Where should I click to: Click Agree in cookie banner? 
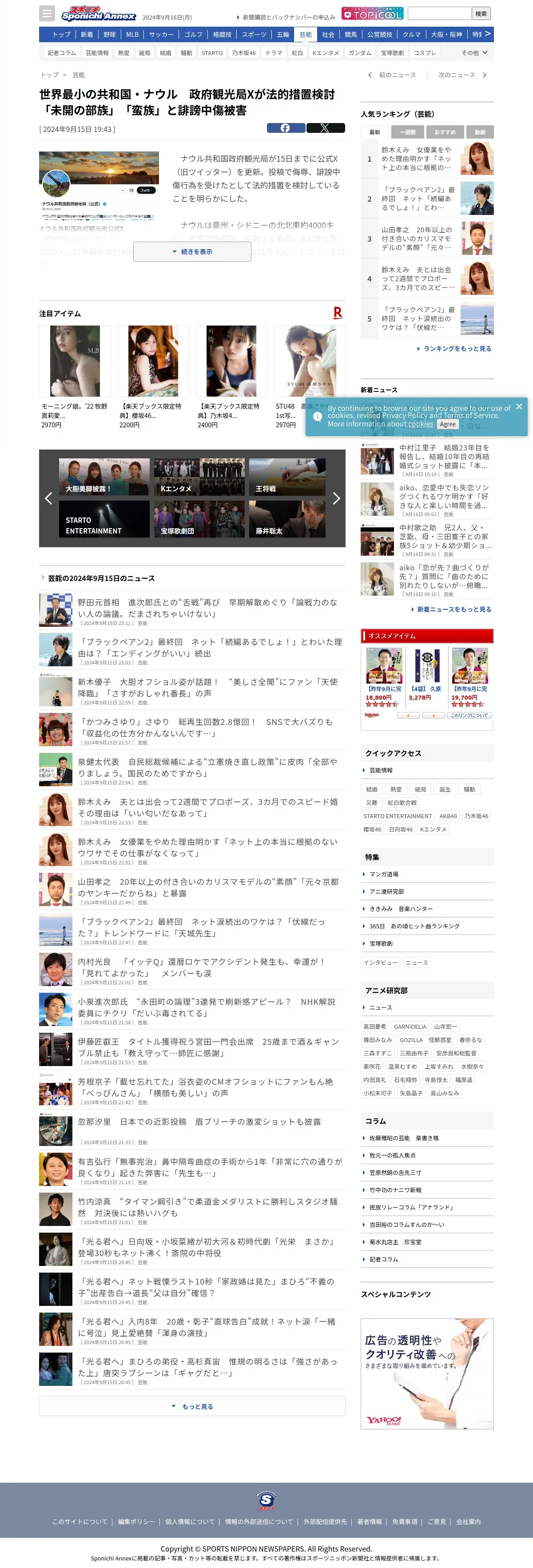pyautogui.click(x=448, y=424)
